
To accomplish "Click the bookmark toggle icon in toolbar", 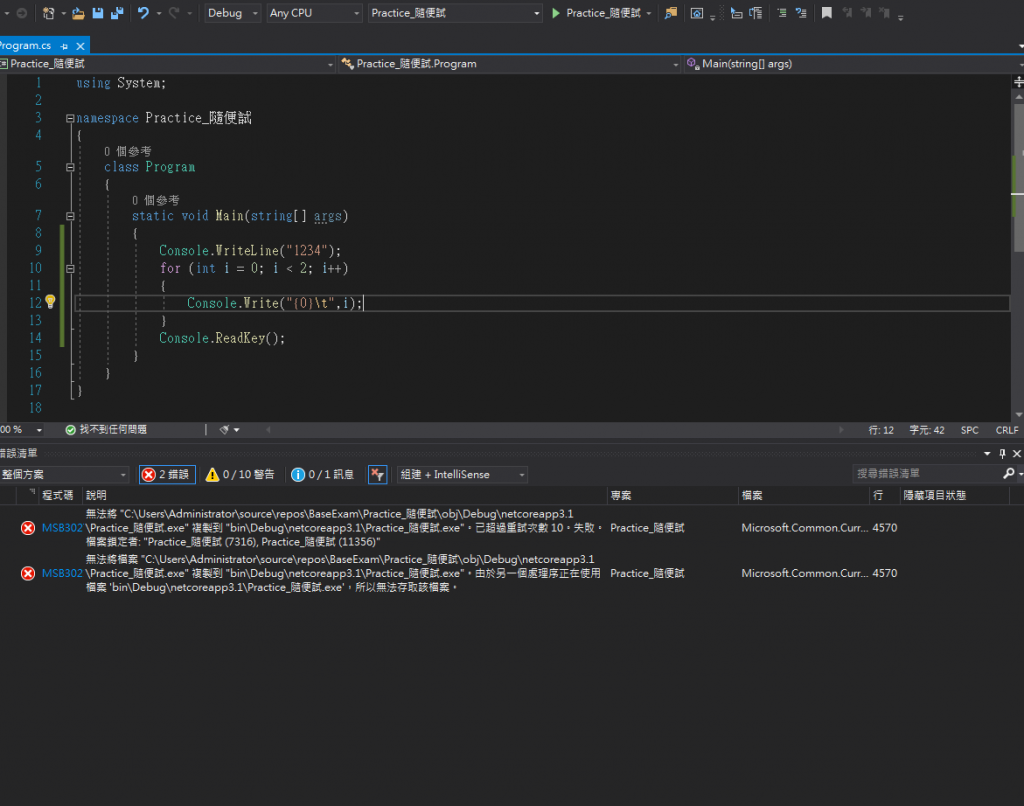I will coord(826,13).
